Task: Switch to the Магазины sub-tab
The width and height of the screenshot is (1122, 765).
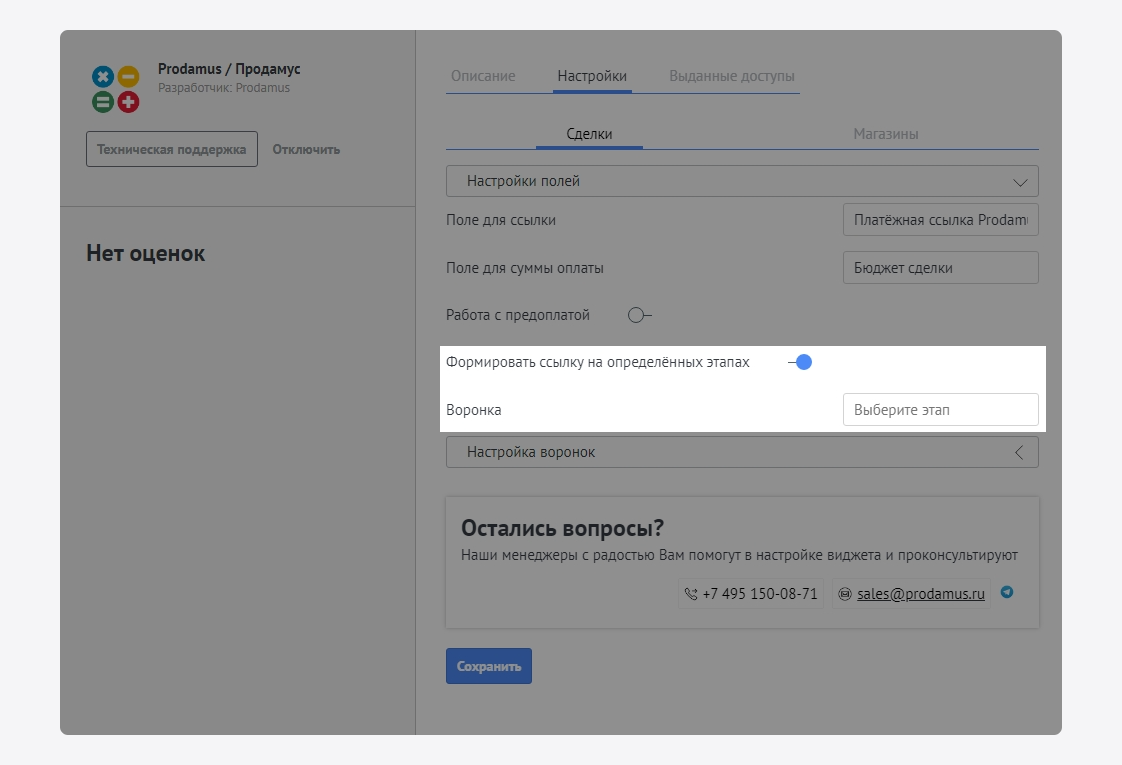Action: click(885, 134)
